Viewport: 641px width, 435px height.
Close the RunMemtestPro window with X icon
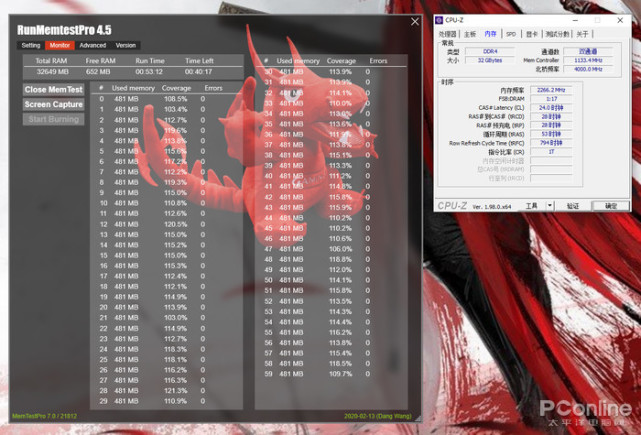(x=415, y=22)
